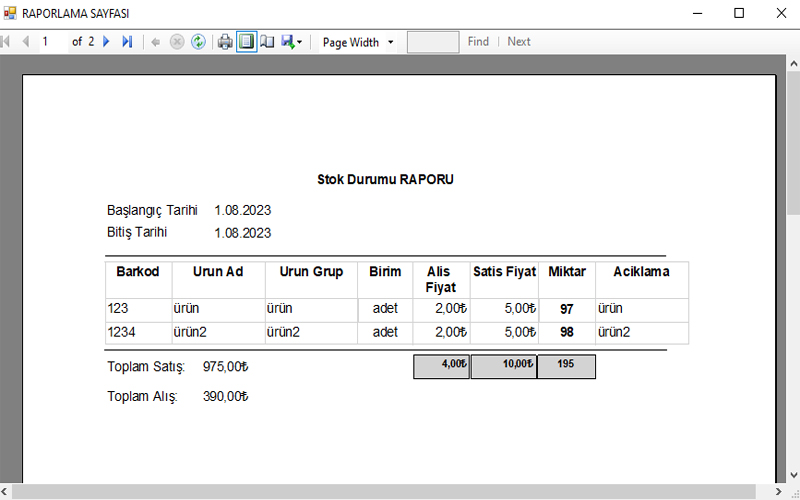Go to the previous report page
Screen dimensions: 800x500
[25, 42]
